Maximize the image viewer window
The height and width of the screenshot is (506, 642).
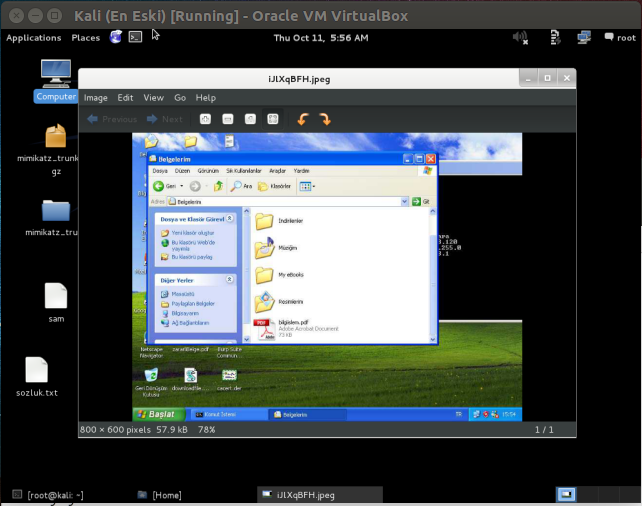[x=547, y=78]
